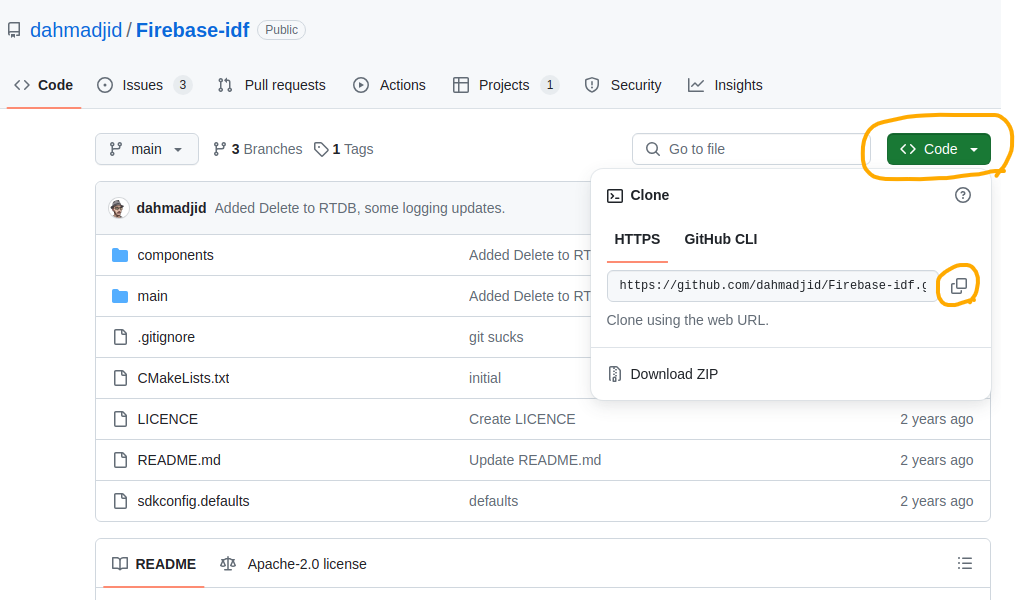Open the LICENCE file
Screen dimensions: 1015x600
point(168,419)
